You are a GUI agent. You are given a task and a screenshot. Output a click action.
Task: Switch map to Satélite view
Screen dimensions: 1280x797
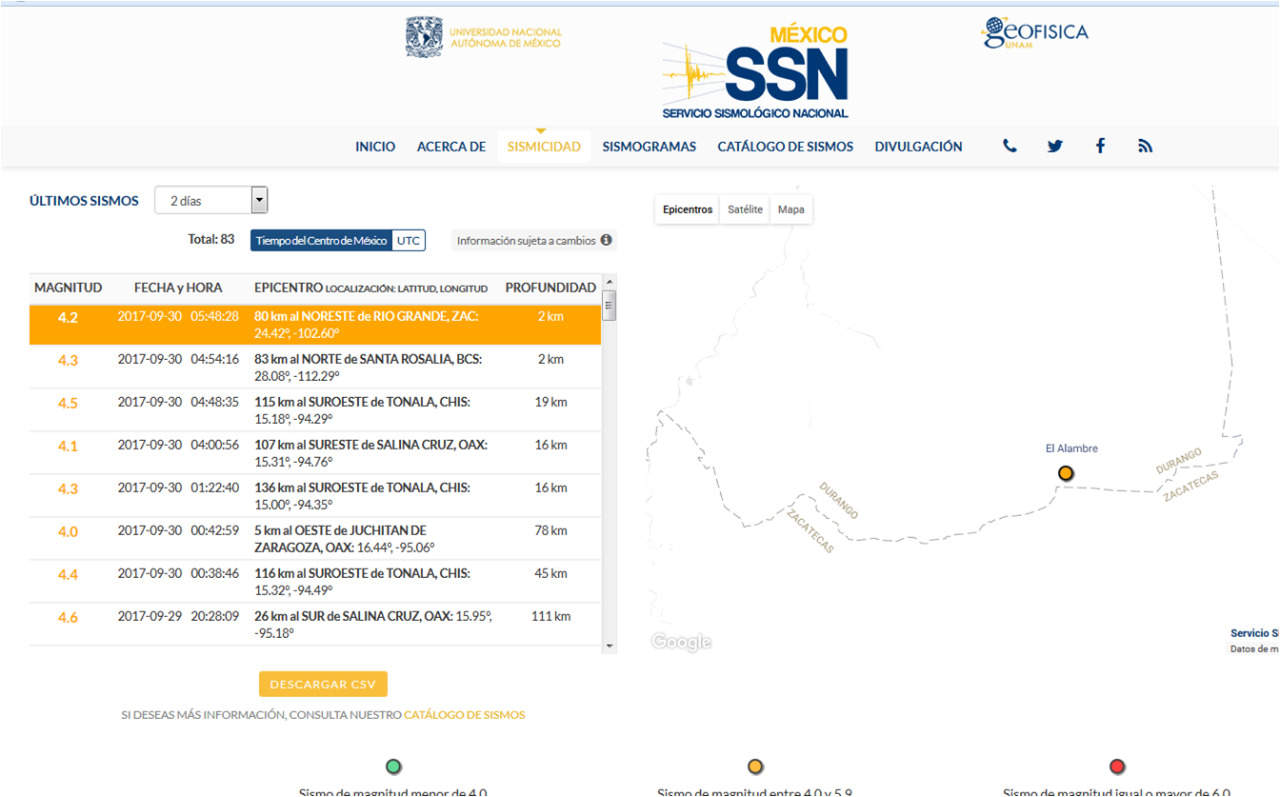745,210
